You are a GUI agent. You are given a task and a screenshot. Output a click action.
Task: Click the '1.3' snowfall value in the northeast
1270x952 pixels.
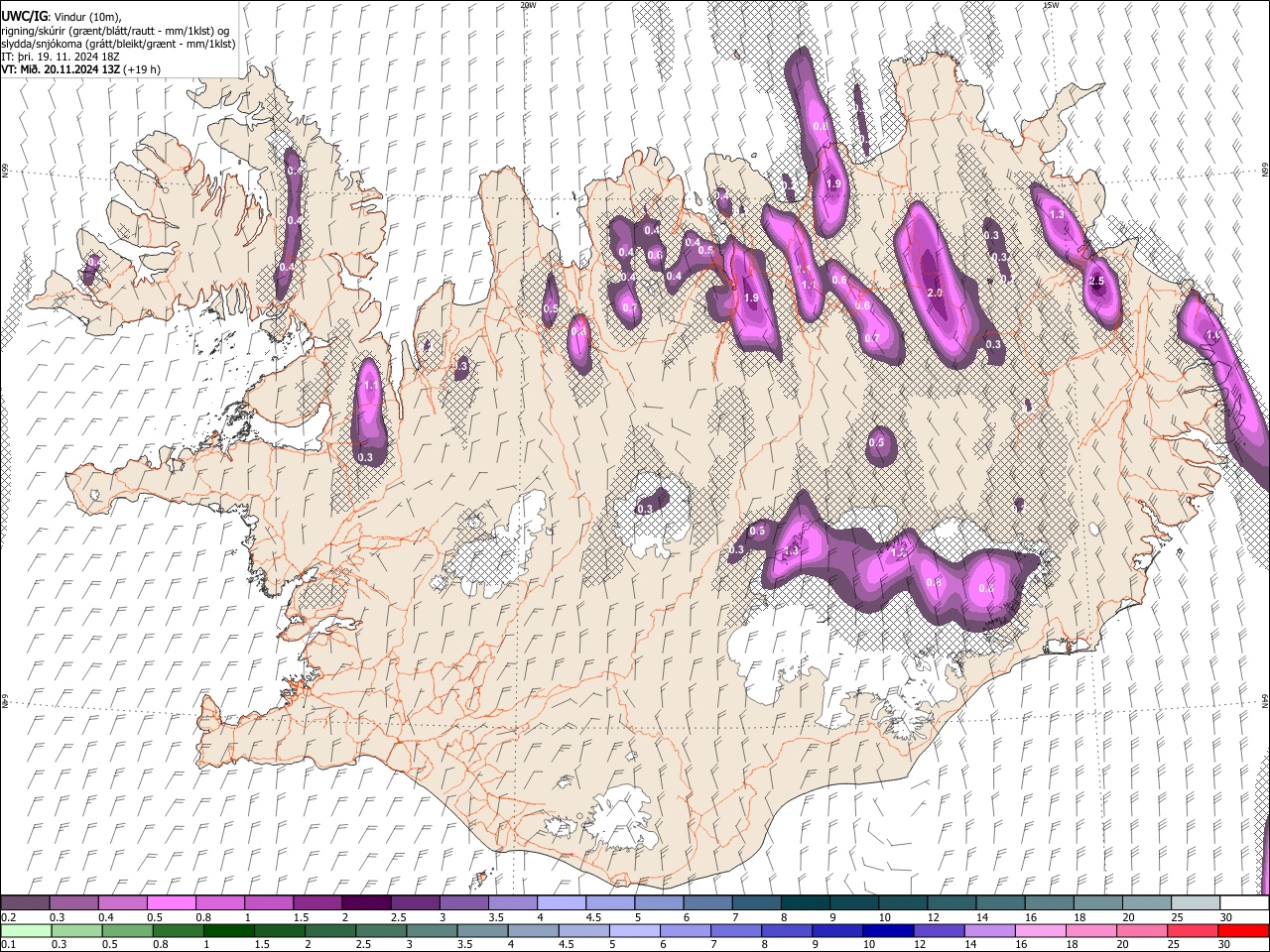click(1056, 214)
